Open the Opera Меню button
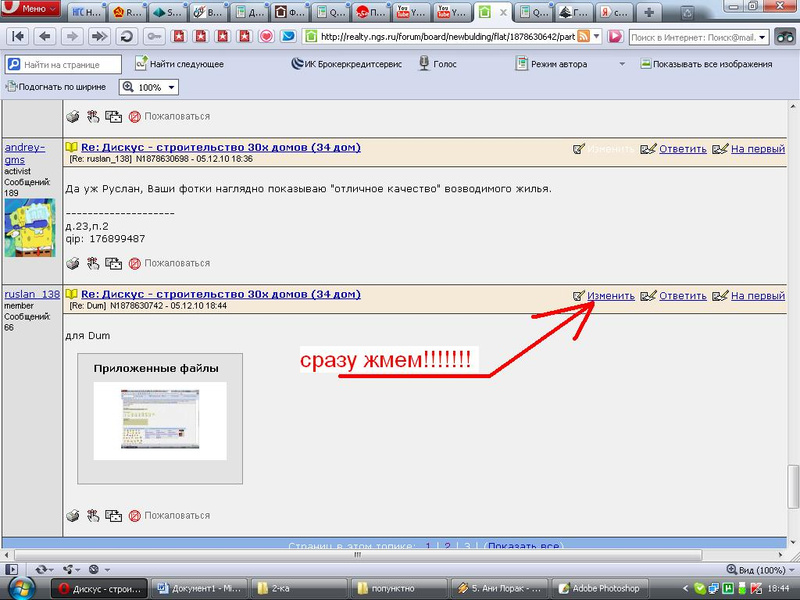The image size is (800, 600). click(32, 9)
